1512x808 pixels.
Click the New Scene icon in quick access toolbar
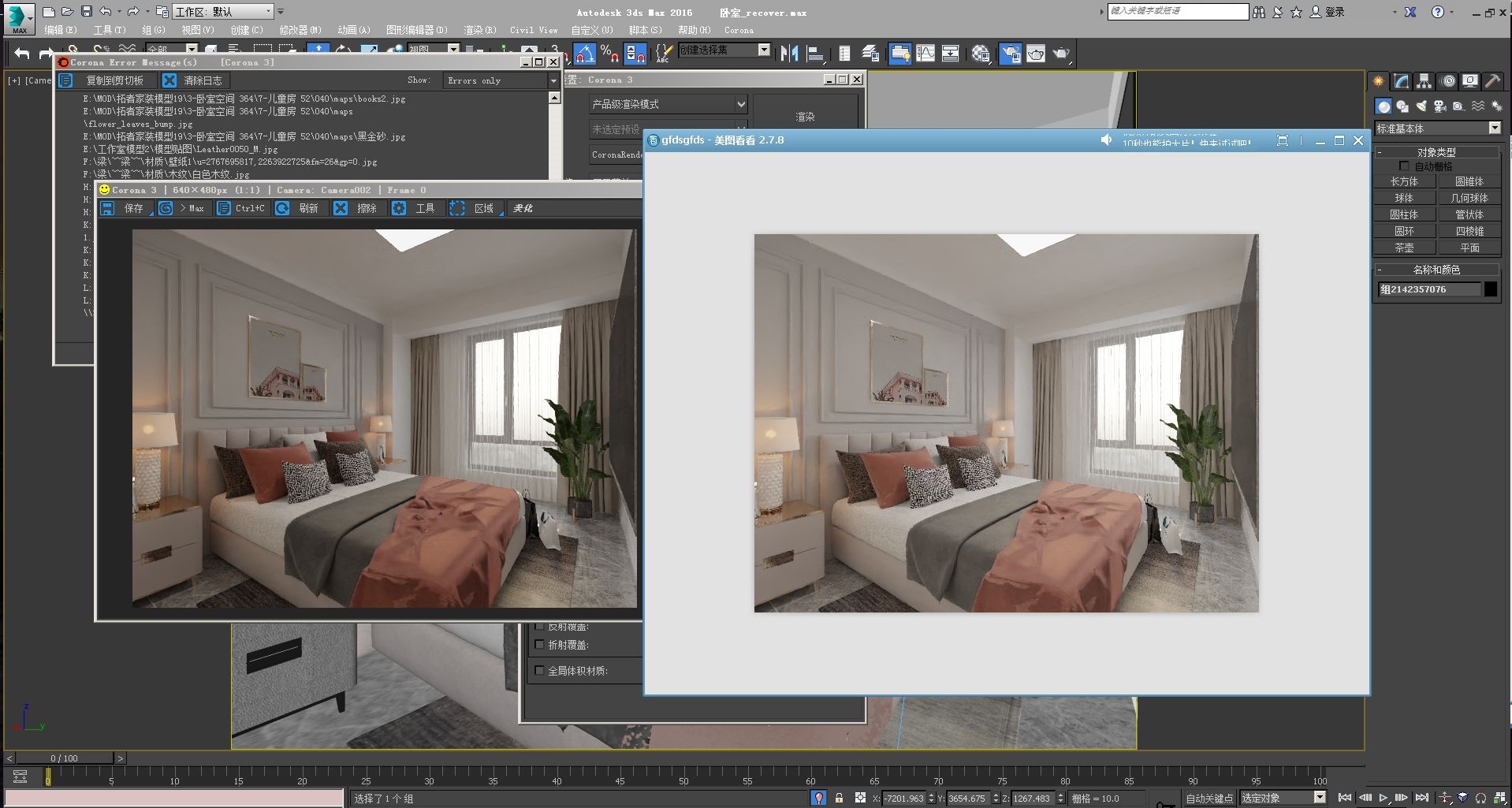click(49, 12)
